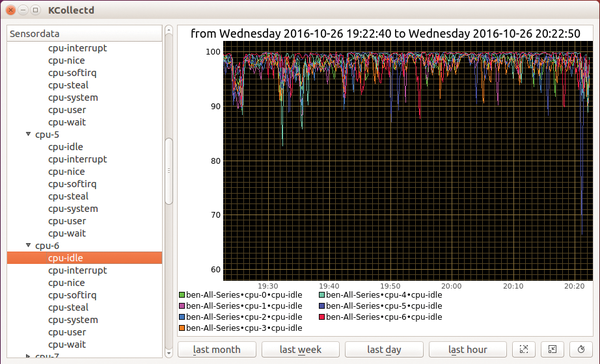Select cpu-wait under cpu-6

[x=67, y=344]
